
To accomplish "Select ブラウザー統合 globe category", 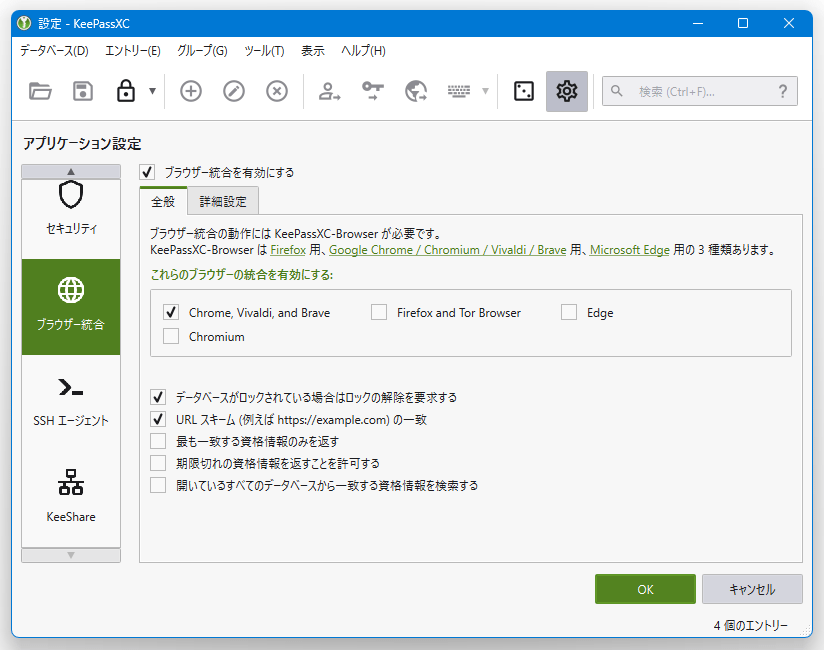I will tap(71, 307).
